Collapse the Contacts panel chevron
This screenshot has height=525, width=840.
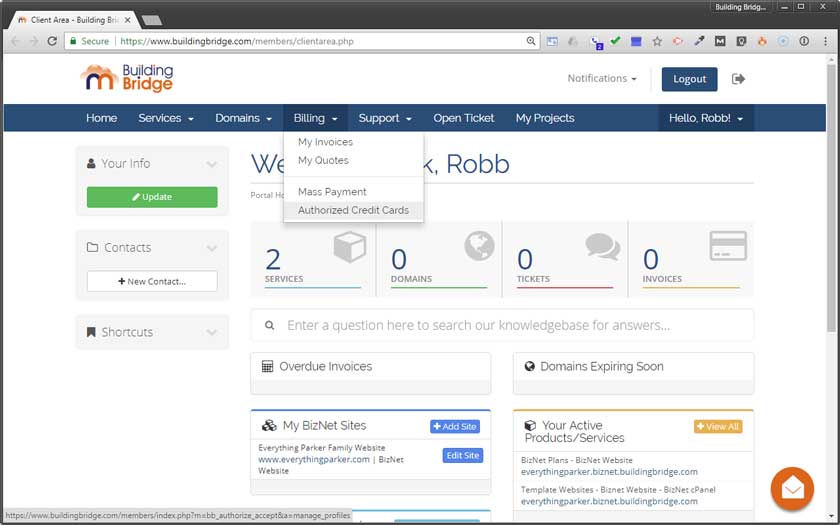point(212,248)
